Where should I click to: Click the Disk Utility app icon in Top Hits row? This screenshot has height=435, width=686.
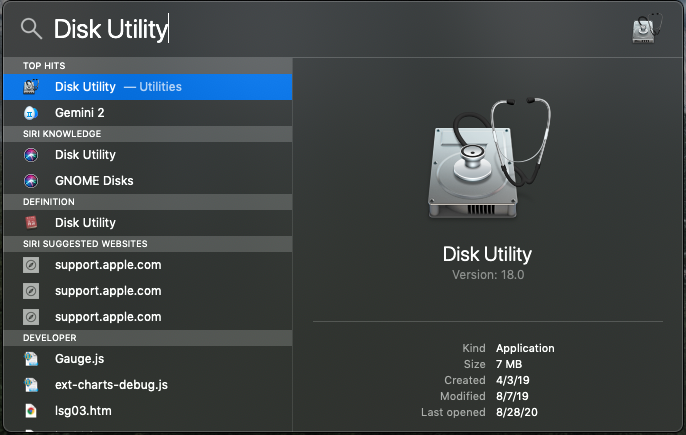coord(31,87)
